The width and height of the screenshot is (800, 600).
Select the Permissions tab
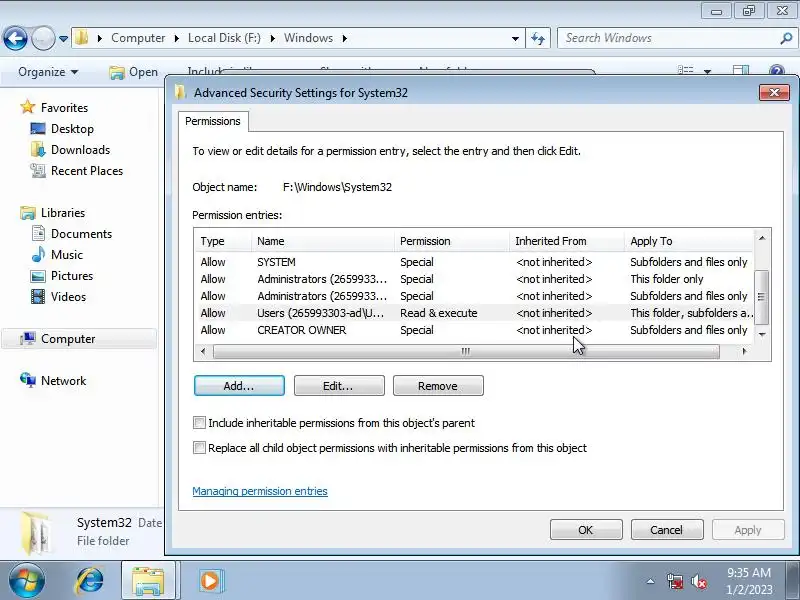click(x=213, y=121)
